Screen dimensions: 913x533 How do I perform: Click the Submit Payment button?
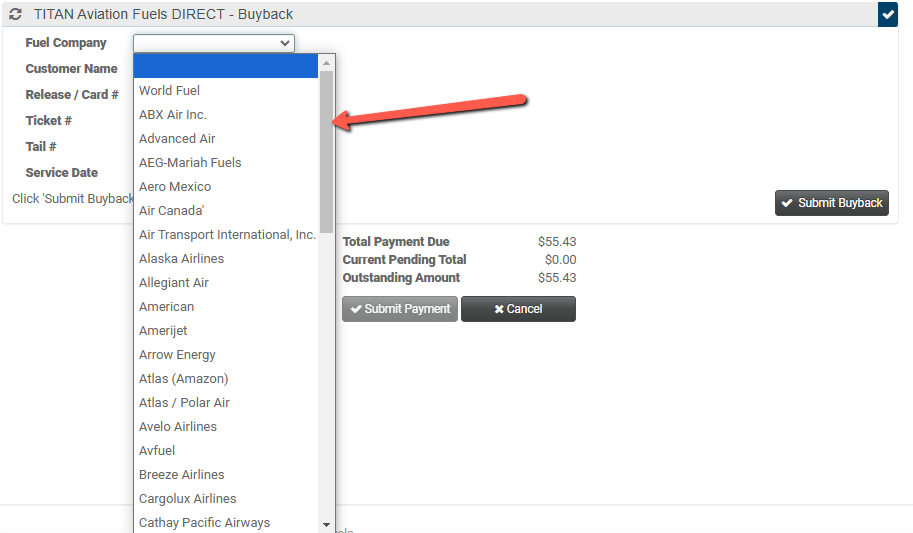click(x=400, y=309)
